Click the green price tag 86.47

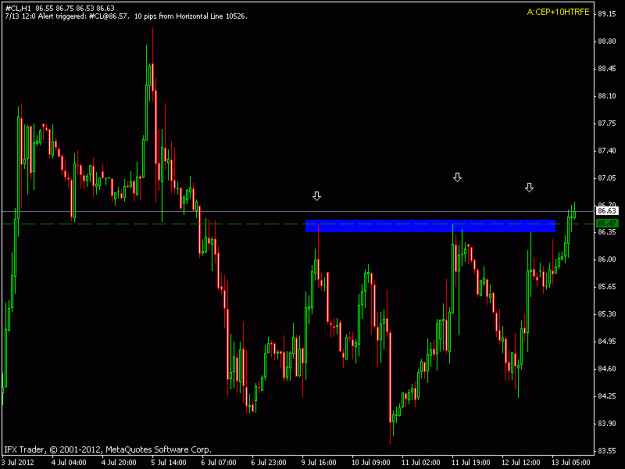point(607,223)
